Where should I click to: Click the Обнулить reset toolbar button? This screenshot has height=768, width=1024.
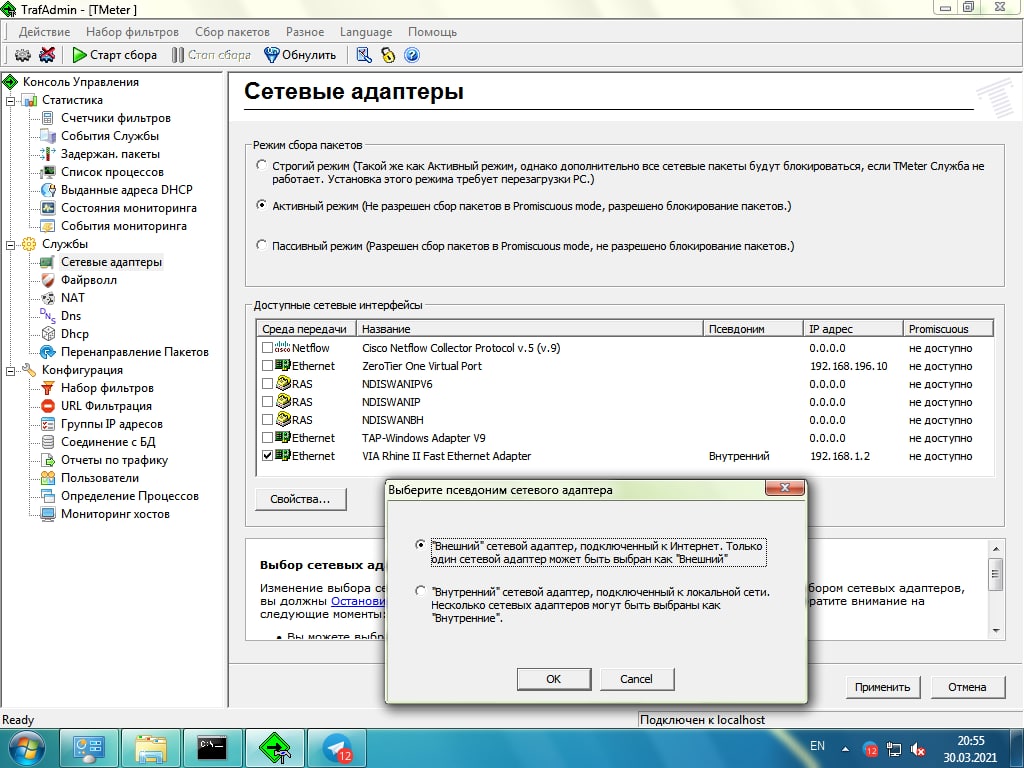tap(300, 55)
